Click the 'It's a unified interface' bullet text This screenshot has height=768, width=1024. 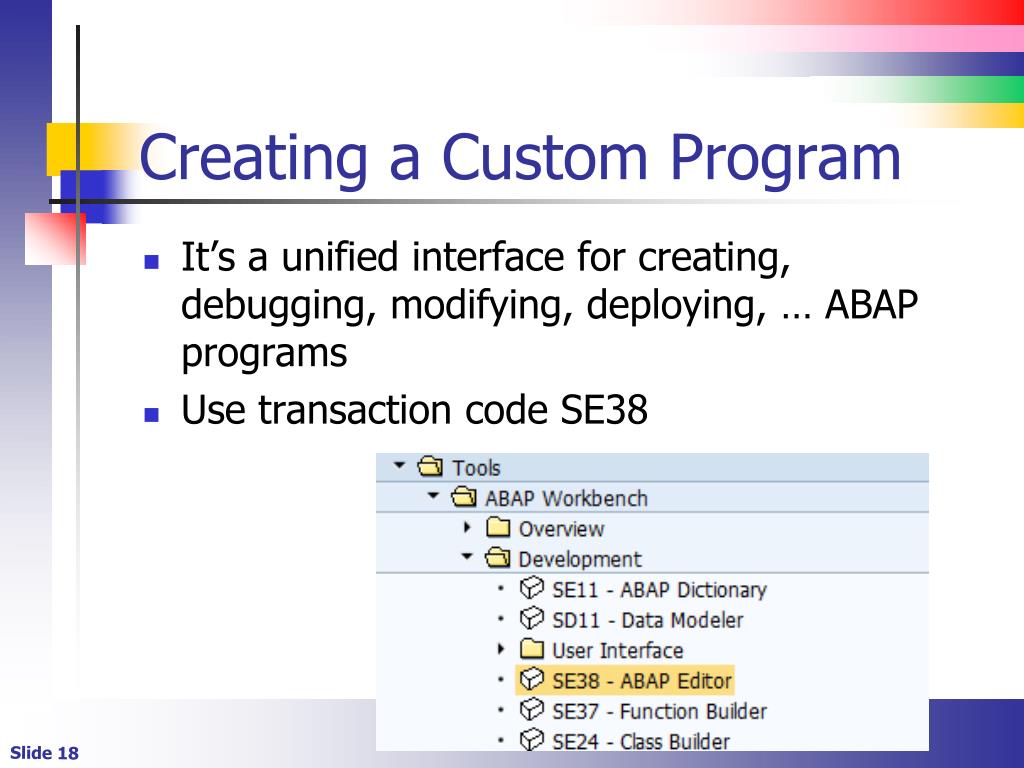click(549, 304)
